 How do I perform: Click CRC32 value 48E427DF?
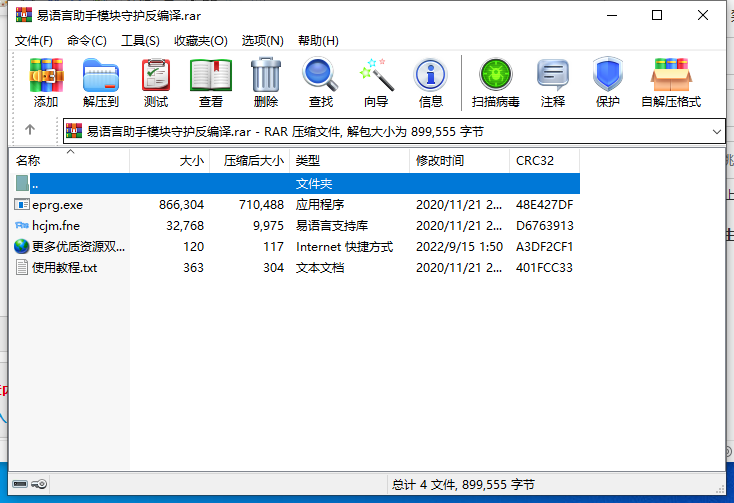pos(544,205)
